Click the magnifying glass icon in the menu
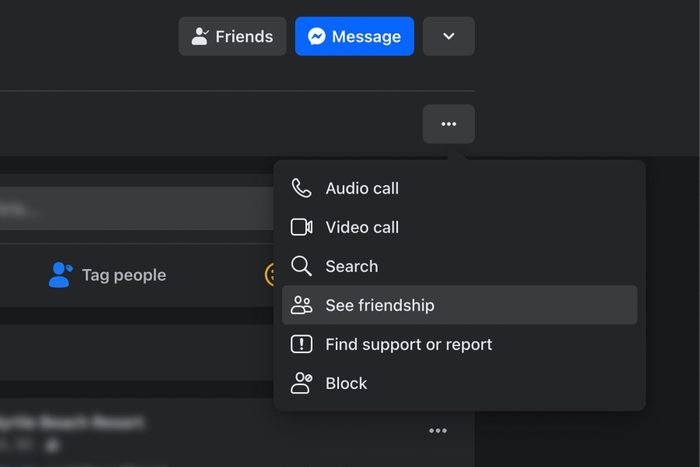This screenshot has height=467, width=700. 301,266
